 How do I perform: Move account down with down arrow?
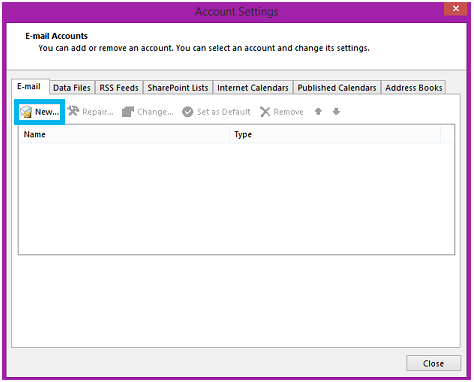tap(336, 112)
